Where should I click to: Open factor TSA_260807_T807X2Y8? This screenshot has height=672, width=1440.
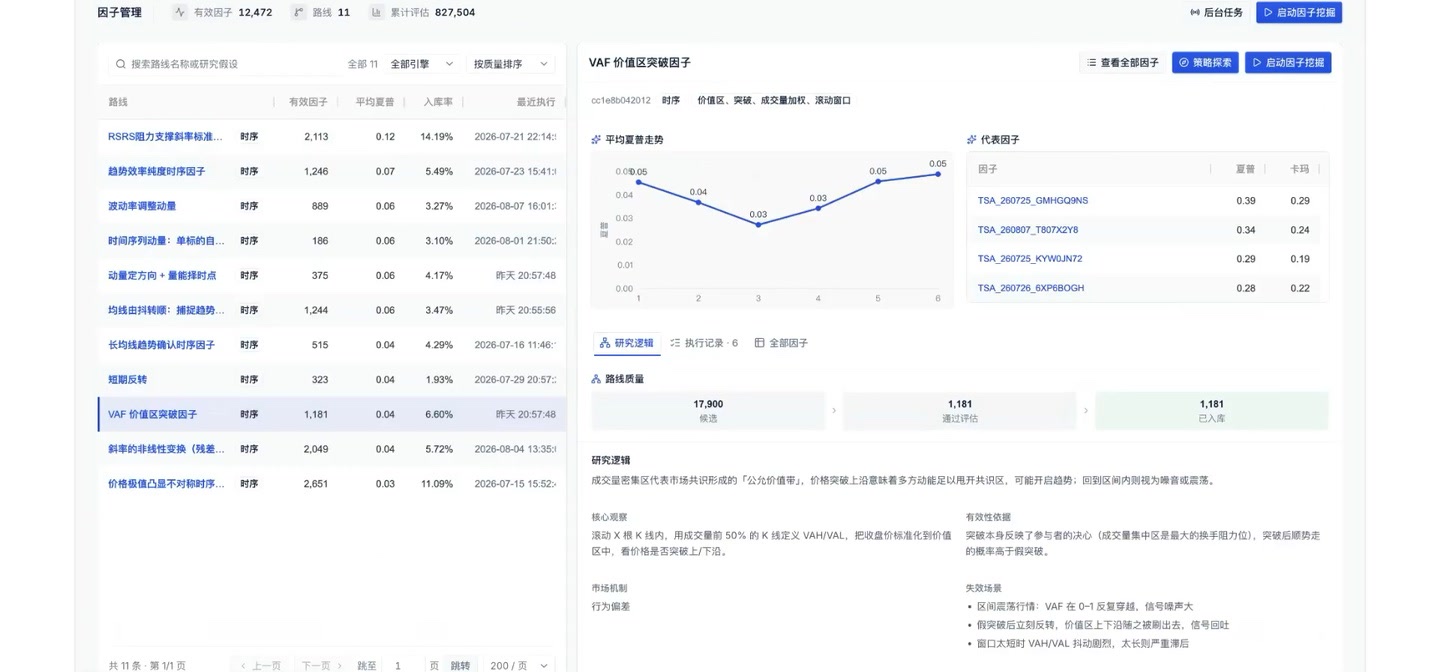(1028, 230)
